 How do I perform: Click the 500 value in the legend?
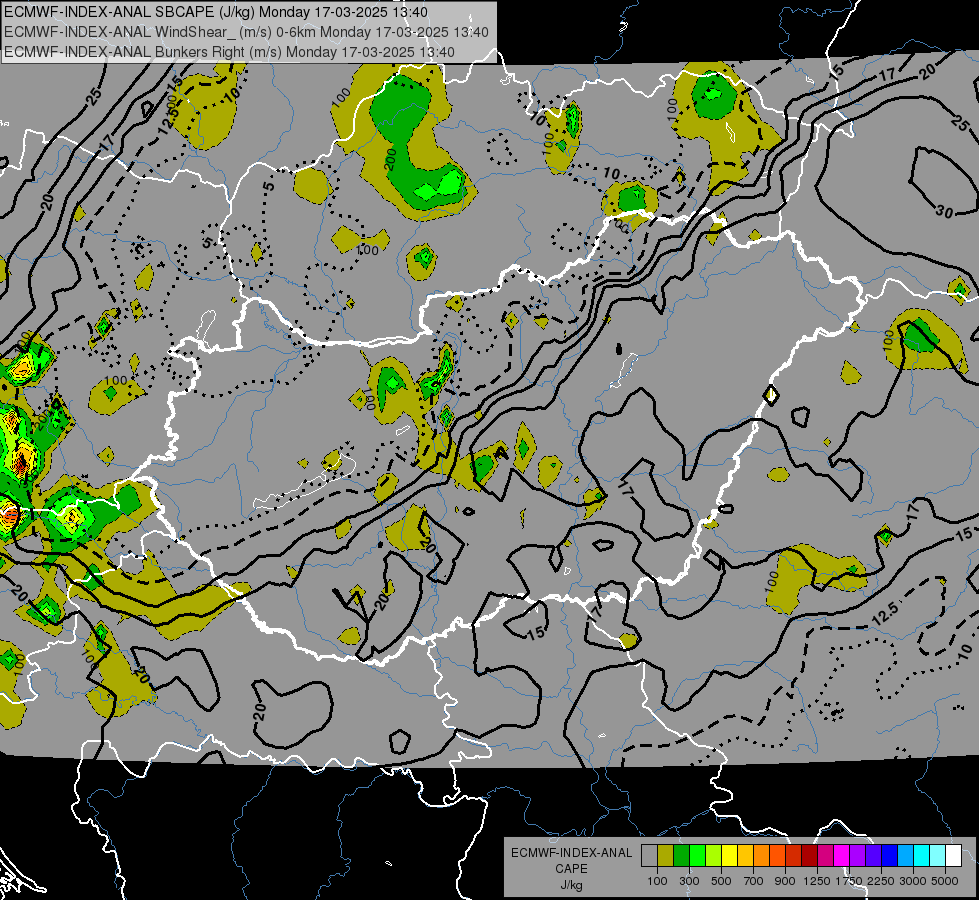click(721, 881)
